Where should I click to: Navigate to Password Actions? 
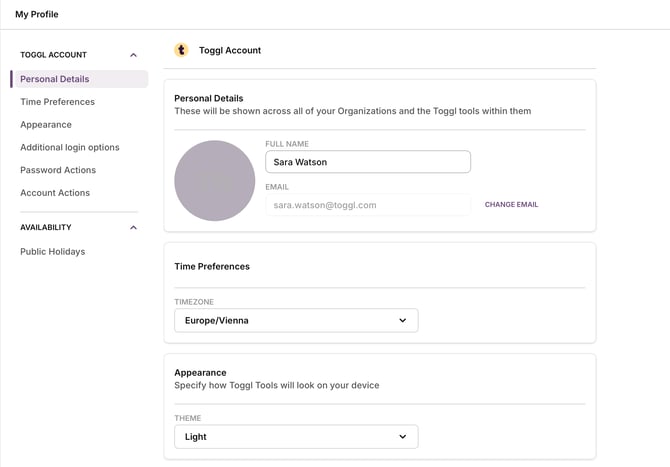(59, 170)
